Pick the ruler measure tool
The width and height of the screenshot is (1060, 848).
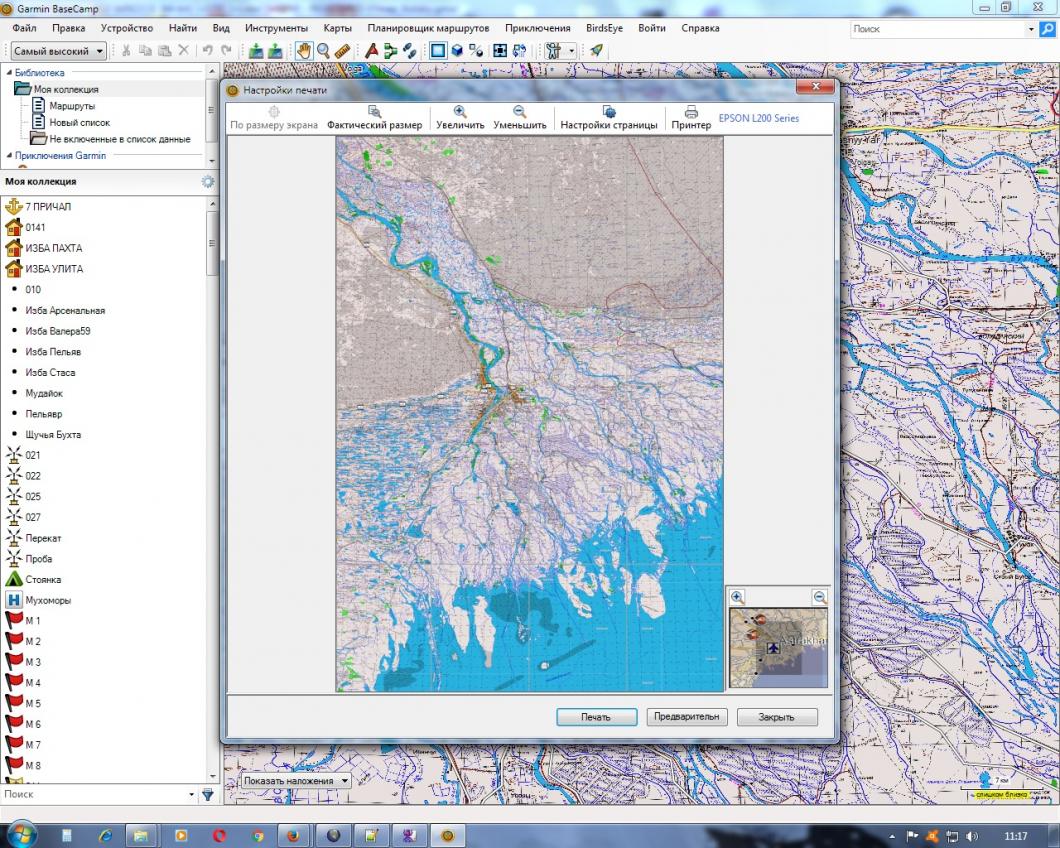coord(342,50)
